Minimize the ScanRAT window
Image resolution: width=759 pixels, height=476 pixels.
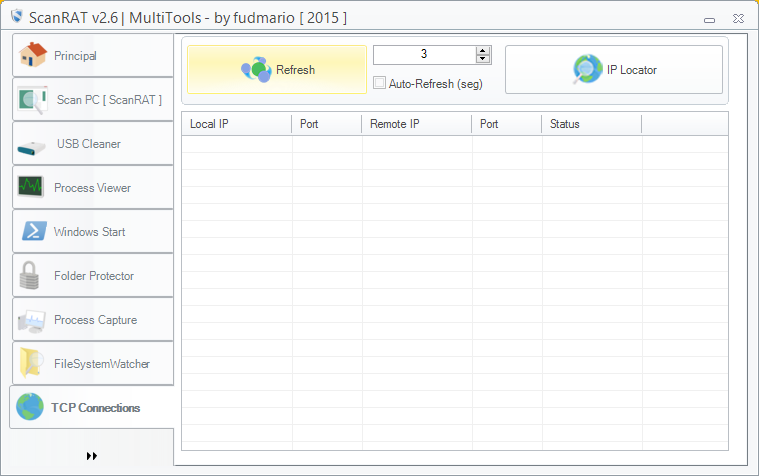click(710, 19)
